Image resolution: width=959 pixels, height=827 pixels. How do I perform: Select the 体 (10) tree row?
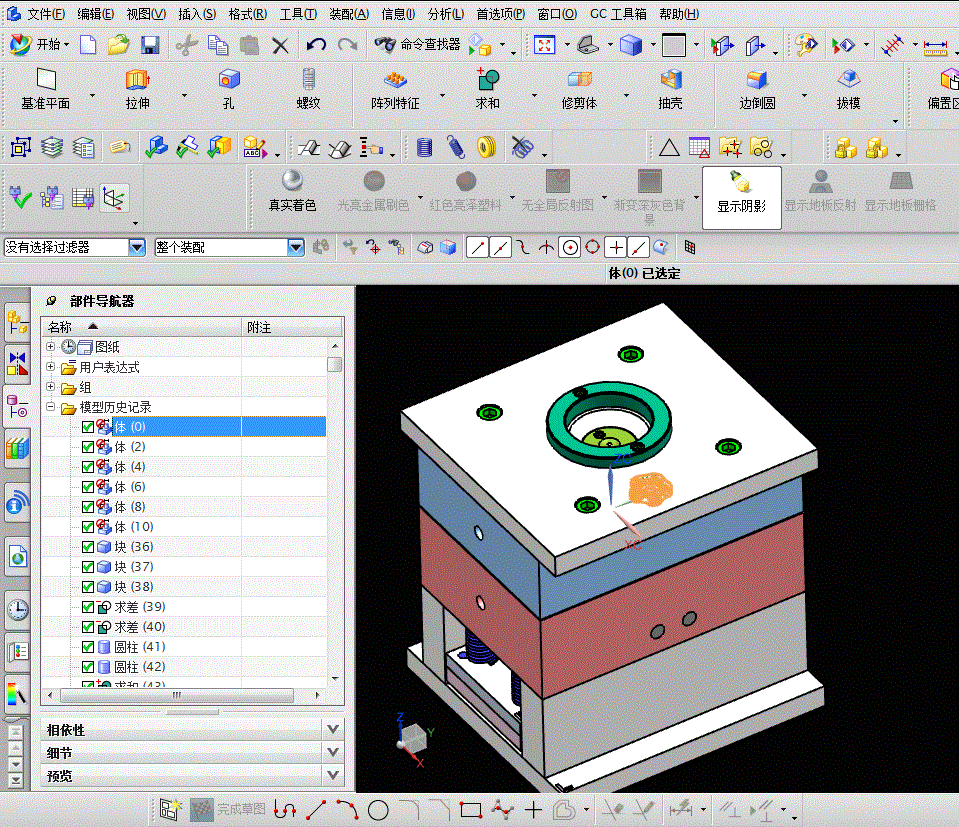(183, 527)
